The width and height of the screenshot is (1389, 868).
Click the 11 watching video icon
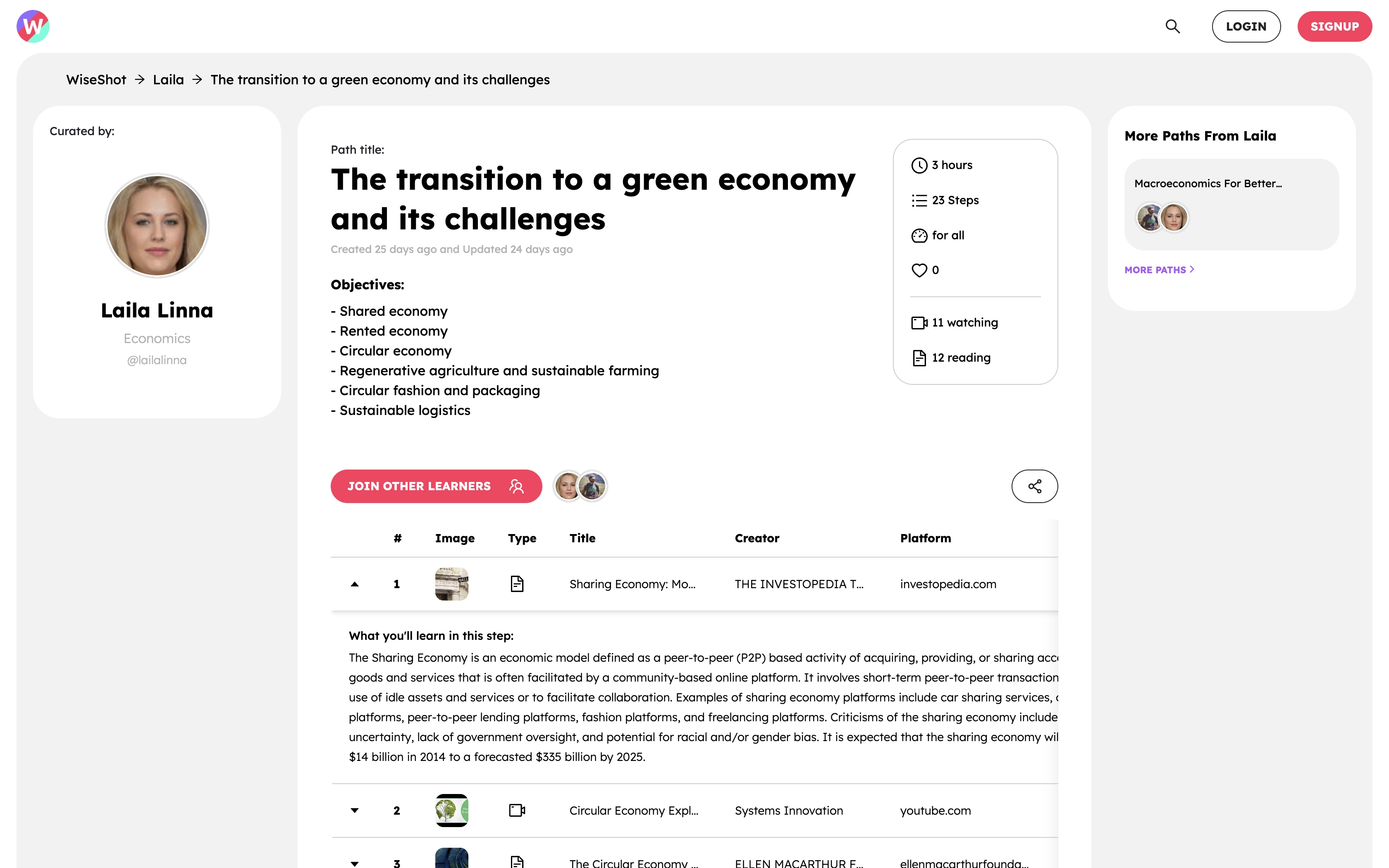(x=919, y=323)
